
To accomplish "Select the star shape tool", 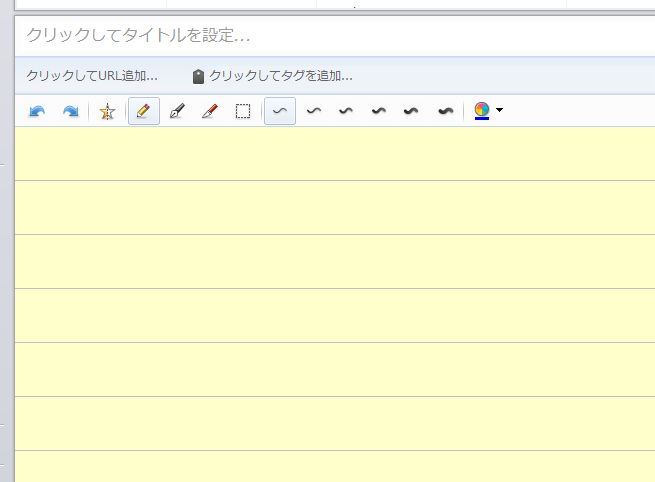I will pyautogui.click(x=107, y=112).
